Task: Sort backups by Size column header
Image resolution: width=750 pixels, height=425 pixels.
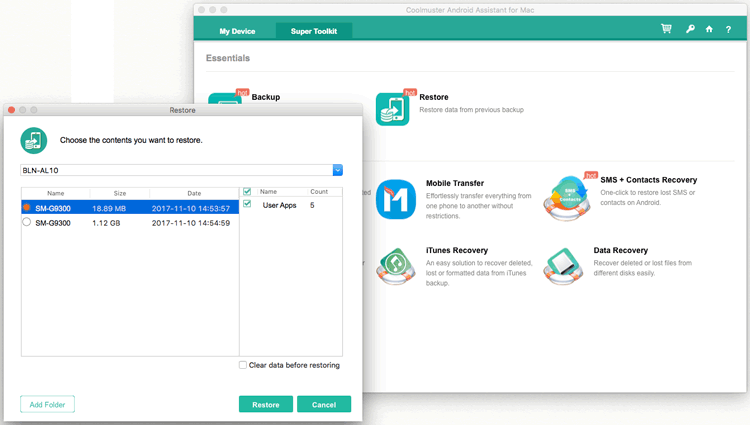Action: point(120,193)
